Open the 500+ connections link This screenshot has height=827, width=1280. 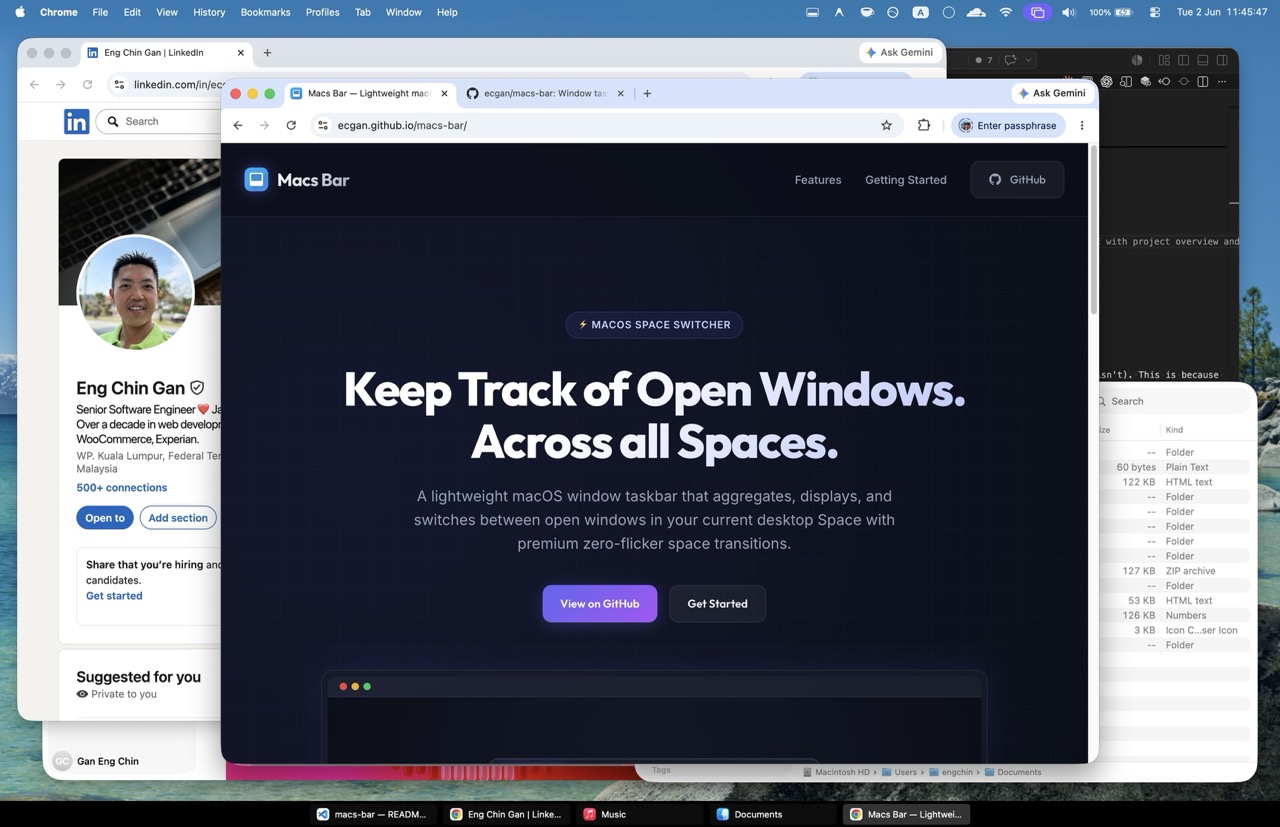coord(121,487)
